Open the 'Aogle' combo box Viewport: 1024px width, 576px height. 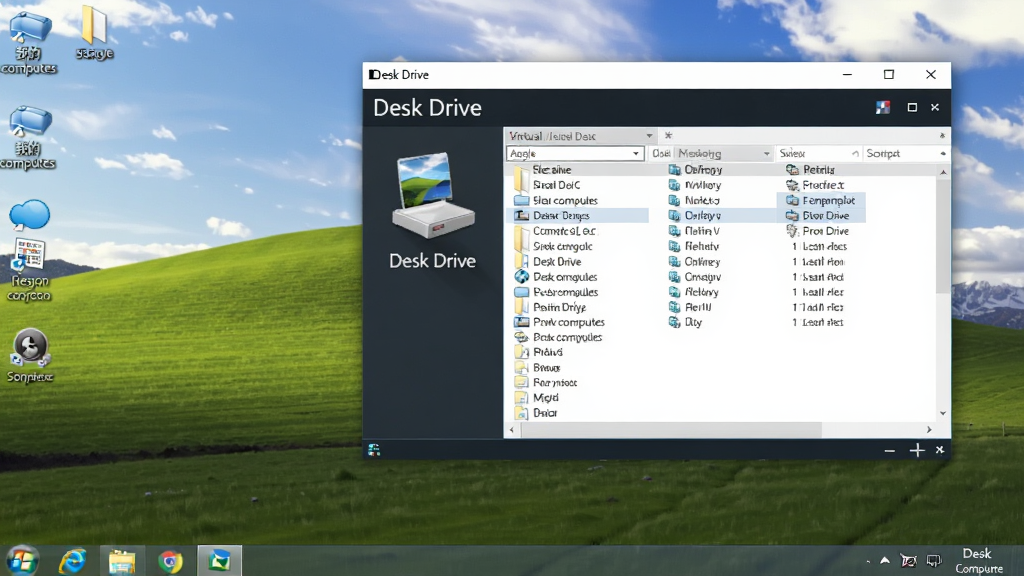(x=575, y=153)
